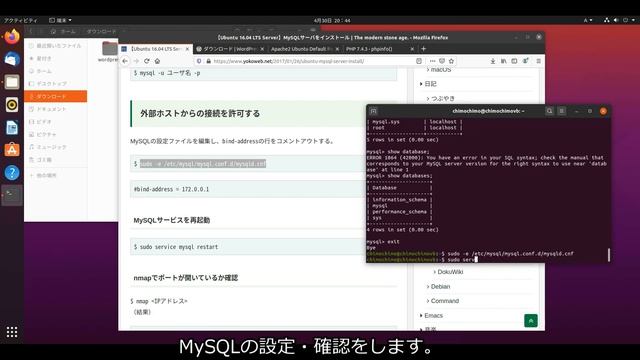The width and height of the screenshot is (640, 360).
Task: Select Trash in Files sidebar
Action: (56, 160)
